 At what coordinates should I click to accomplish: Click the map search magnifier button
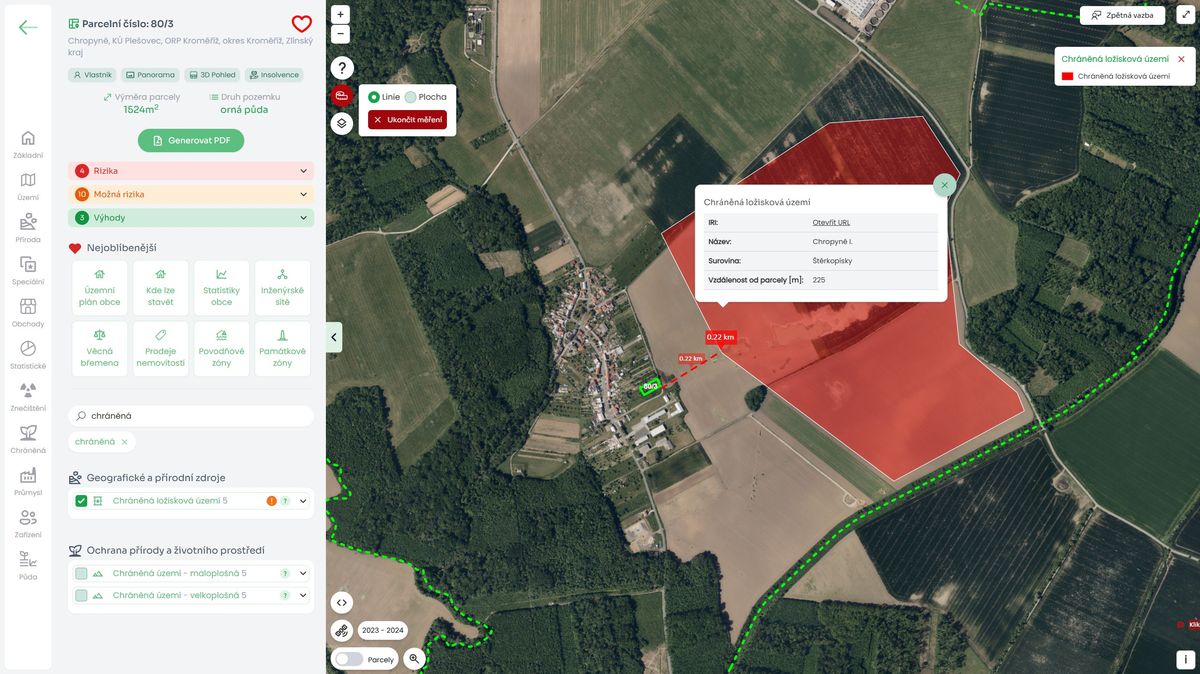[x=414, y=659]
